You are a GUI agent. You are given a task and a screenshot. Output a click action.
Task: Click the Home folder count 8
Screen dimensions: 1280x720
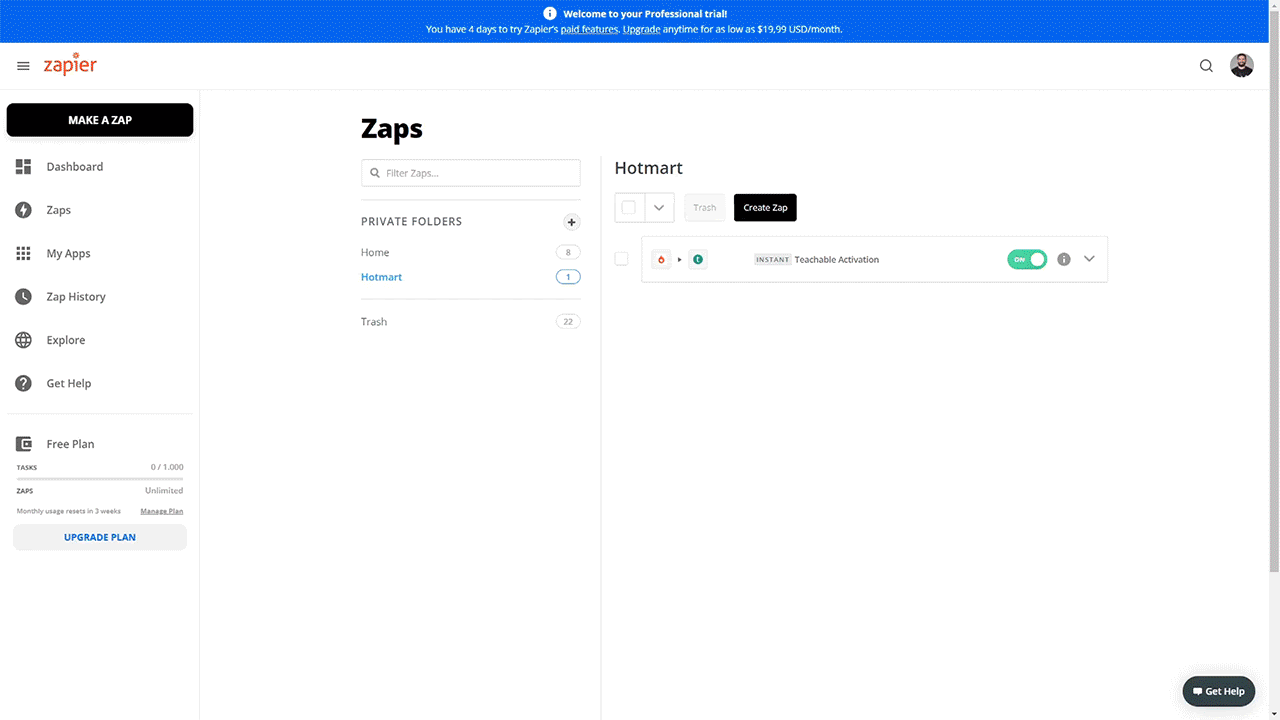click(x=568, y=253)
